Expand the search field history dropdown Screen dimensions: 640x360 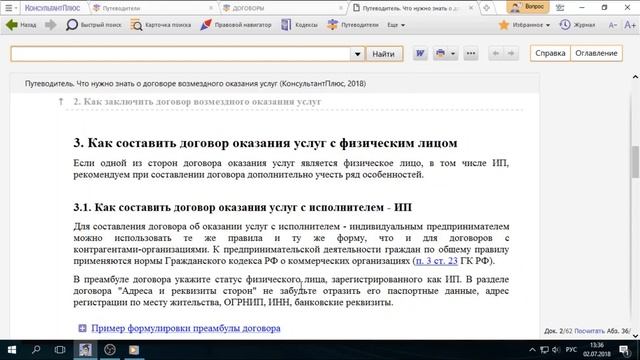(x=357, y=54)
